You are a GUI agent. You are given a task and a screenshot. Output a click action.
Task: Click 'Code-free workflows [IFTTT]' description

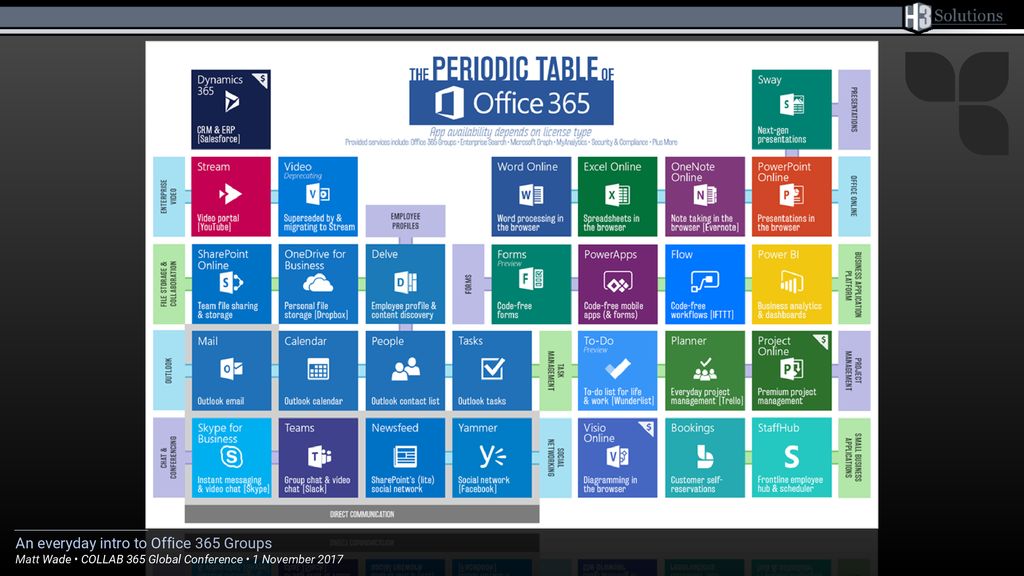pos(702,310)
